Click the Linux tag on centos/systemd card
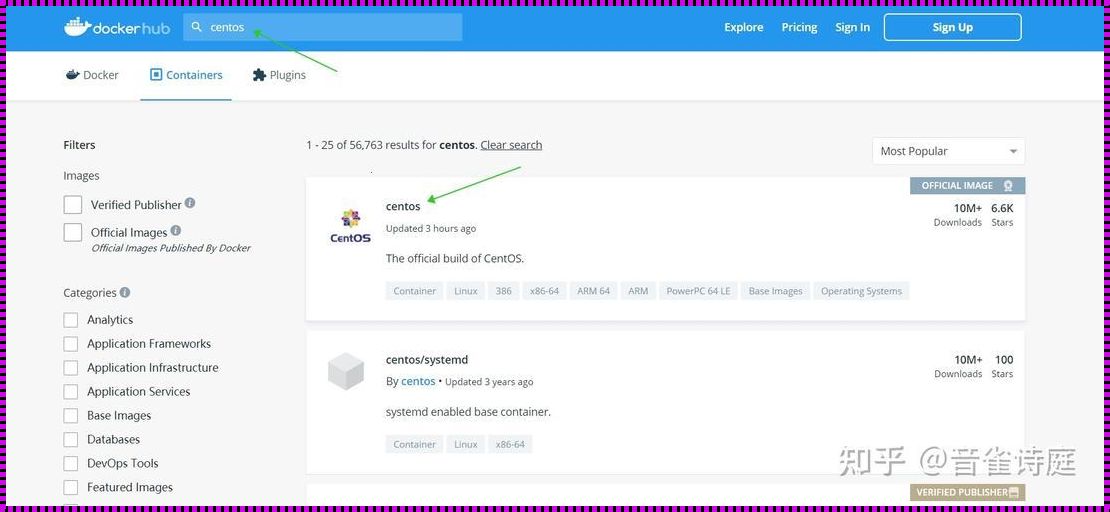This screenshot has width=1110, height=512. click(466, 445)
